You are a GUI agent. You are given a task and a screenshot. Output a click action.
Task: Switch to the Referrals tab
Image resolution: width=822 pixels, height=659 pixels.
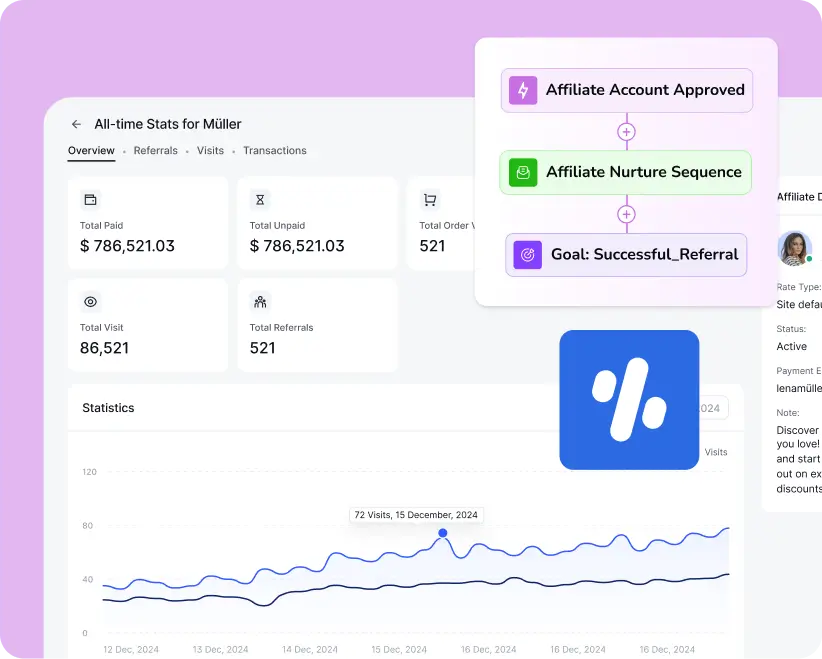(x=156, y=150)
